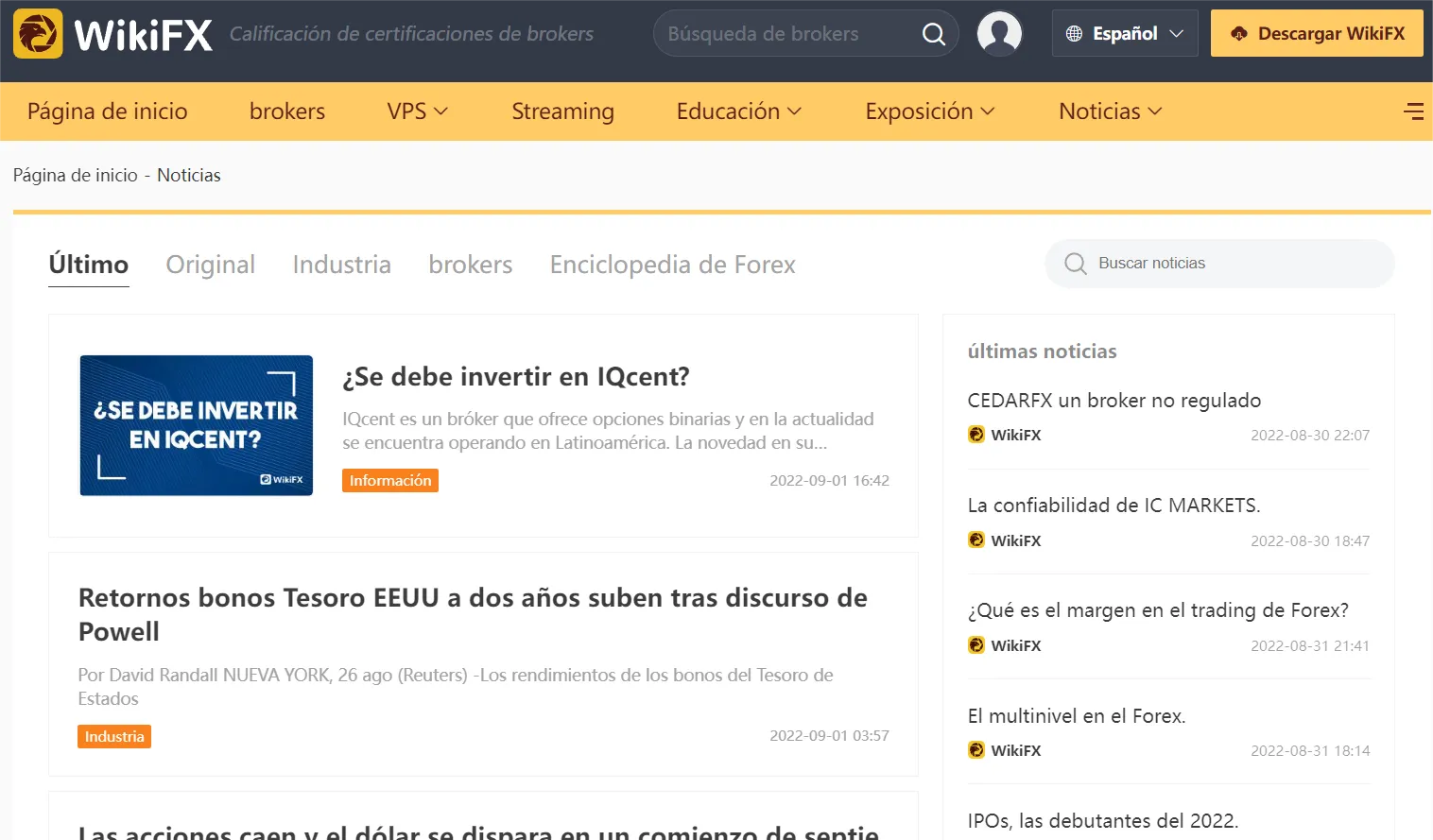Click the WikiFX wordmark text
The width and height of the screenshot is (1433, 840).
coord(144,35)
